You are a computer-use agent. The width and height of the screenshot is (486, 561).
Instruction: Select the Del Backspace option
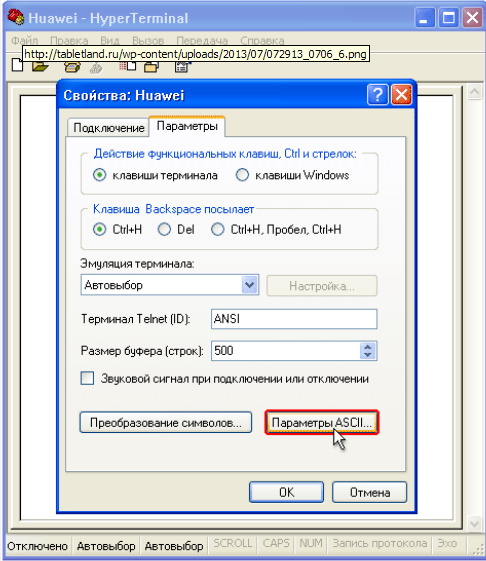(164, 229)
